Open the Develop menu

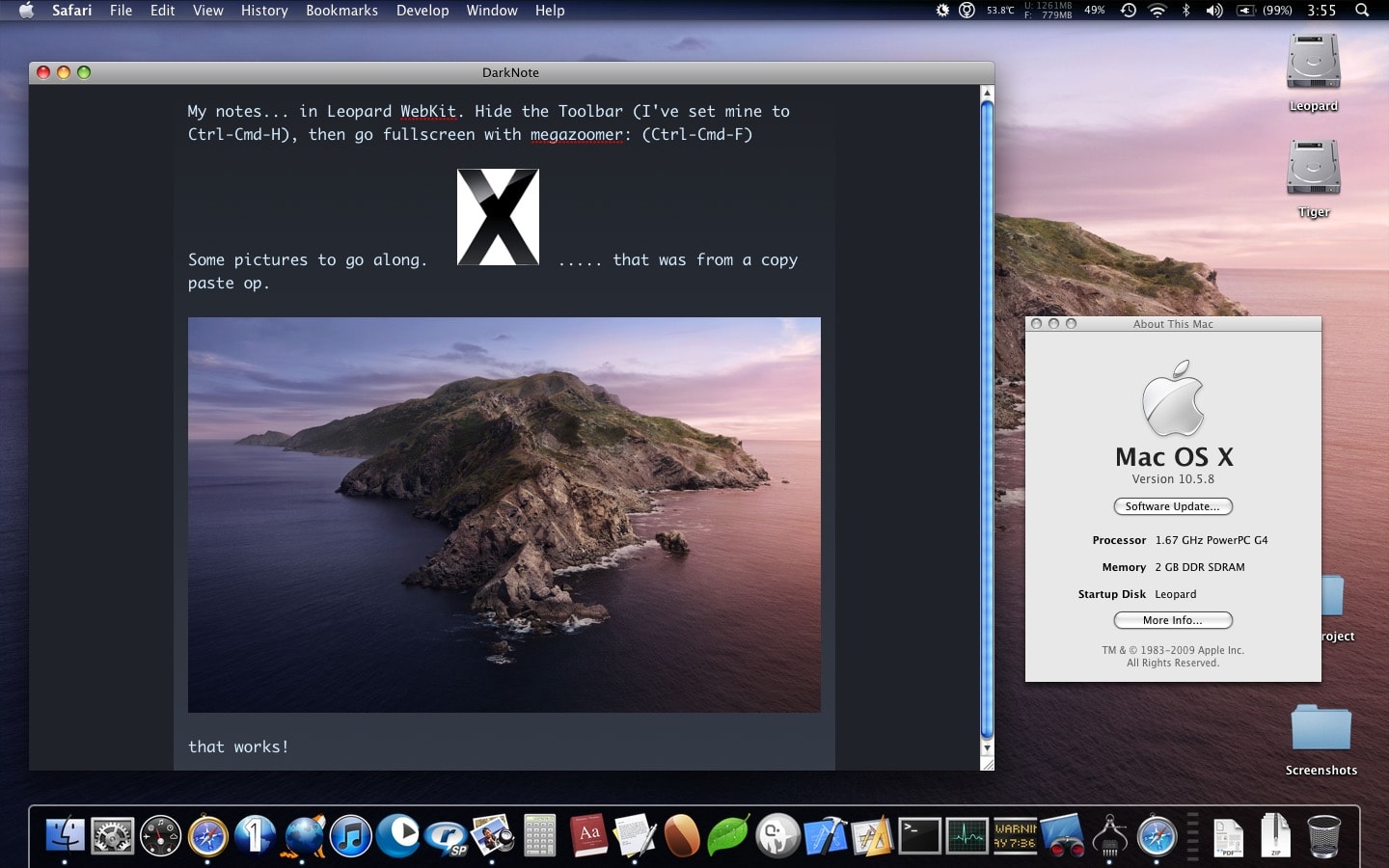coord(422,11)
